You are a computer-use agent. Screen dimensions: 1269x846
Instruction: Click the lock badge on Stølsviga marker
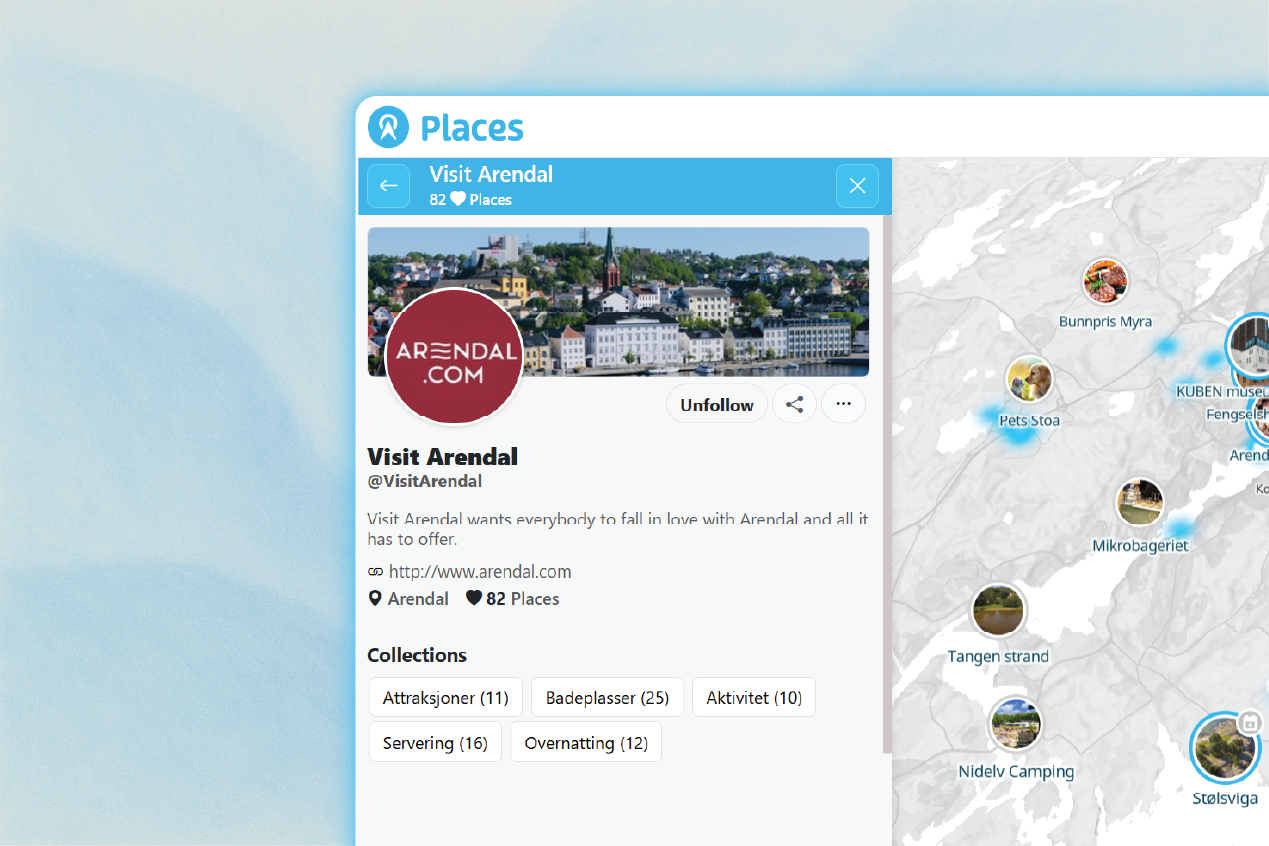[1249, 721]
